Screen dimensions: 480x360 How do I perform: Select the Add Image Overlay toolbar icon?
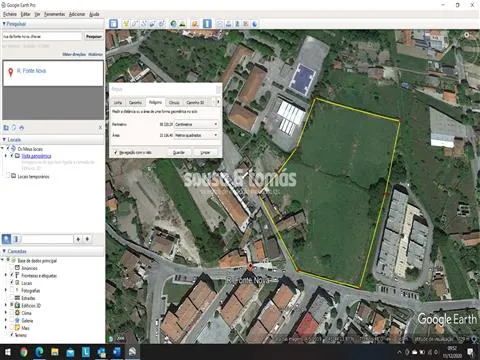[153, 24]
